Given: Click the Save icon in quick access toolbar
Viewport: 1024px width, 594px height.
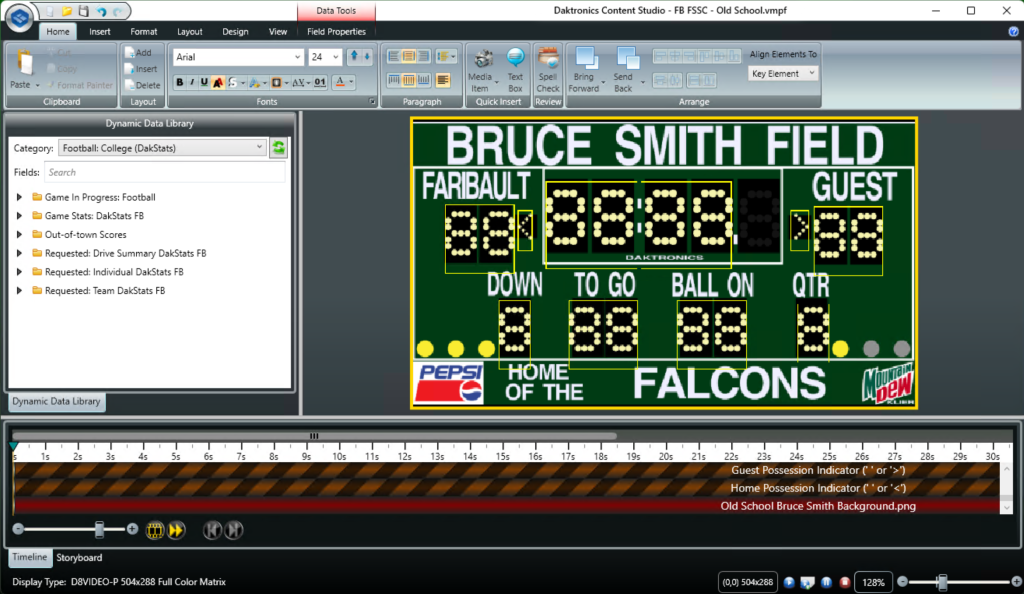Looking at the screenshot, I should pyautogui.click(x=84, y=10).
